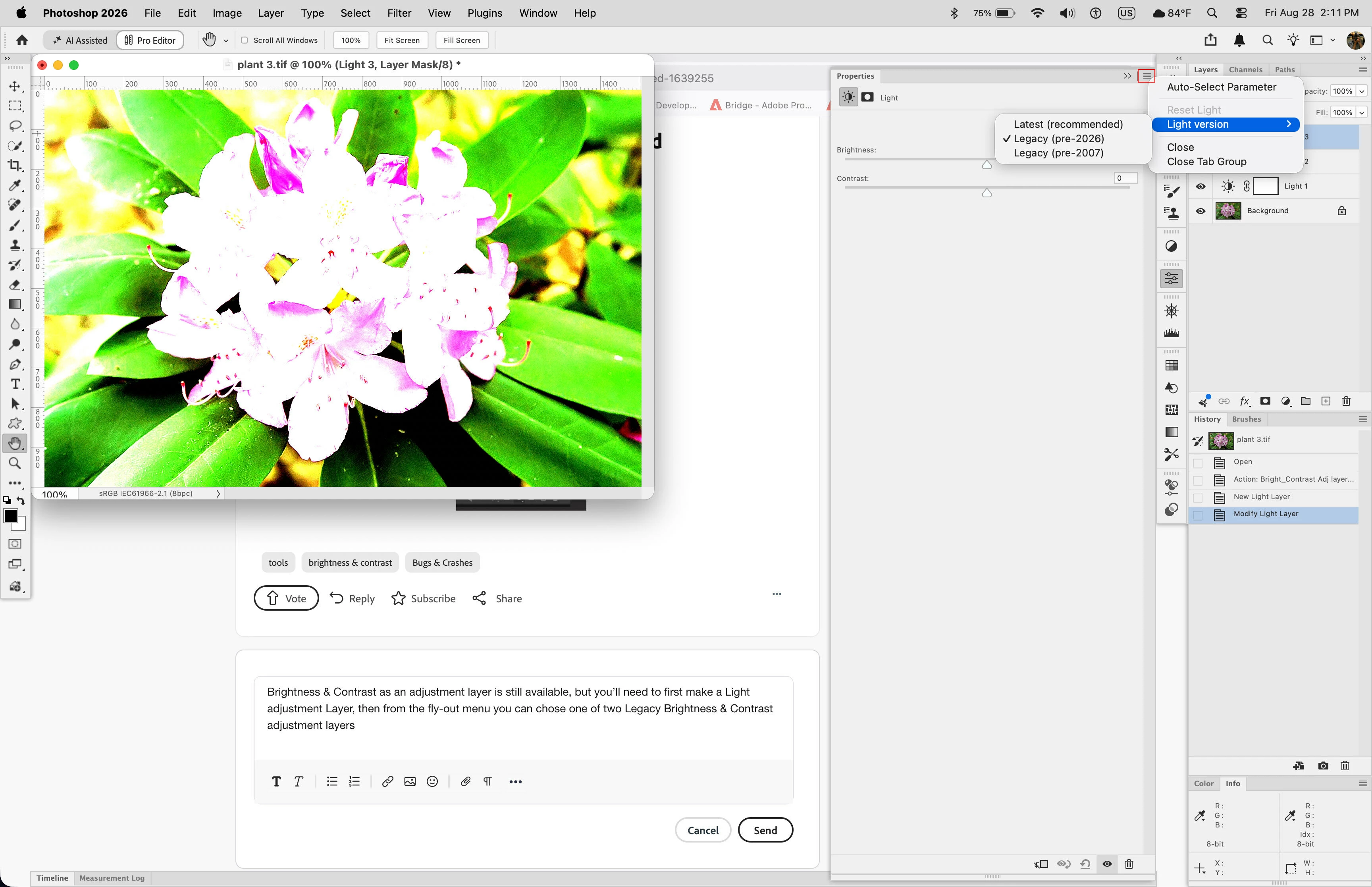Open the History panel menu
This screenshot has width=1372, height=887.
click(x=1363, y=419)
